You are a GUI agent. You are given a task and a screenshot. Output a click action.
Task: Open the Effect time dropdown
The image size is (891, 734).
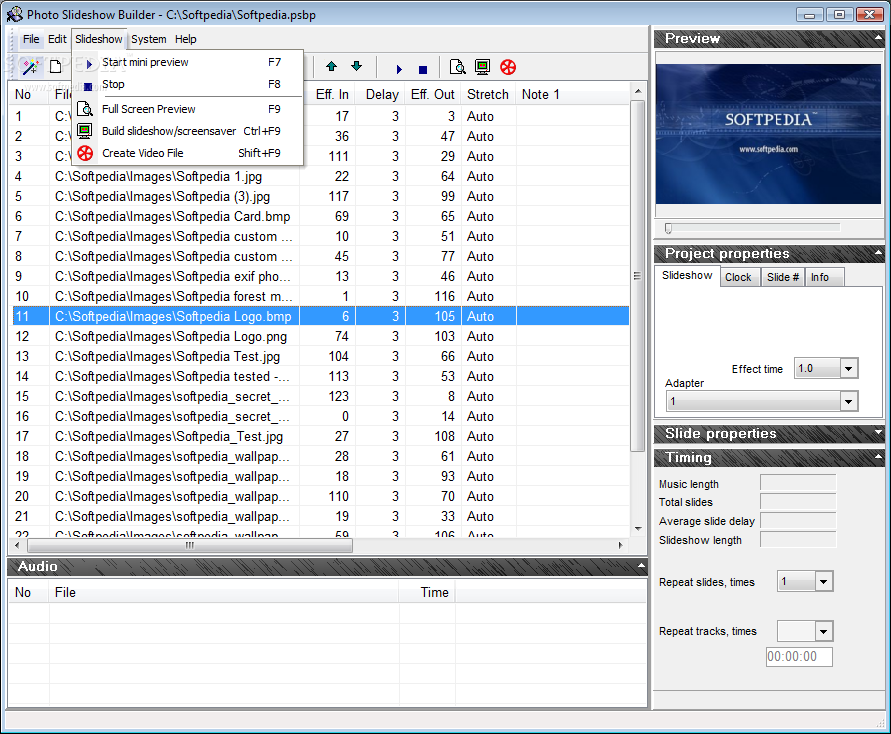click(x=848, y=369)
